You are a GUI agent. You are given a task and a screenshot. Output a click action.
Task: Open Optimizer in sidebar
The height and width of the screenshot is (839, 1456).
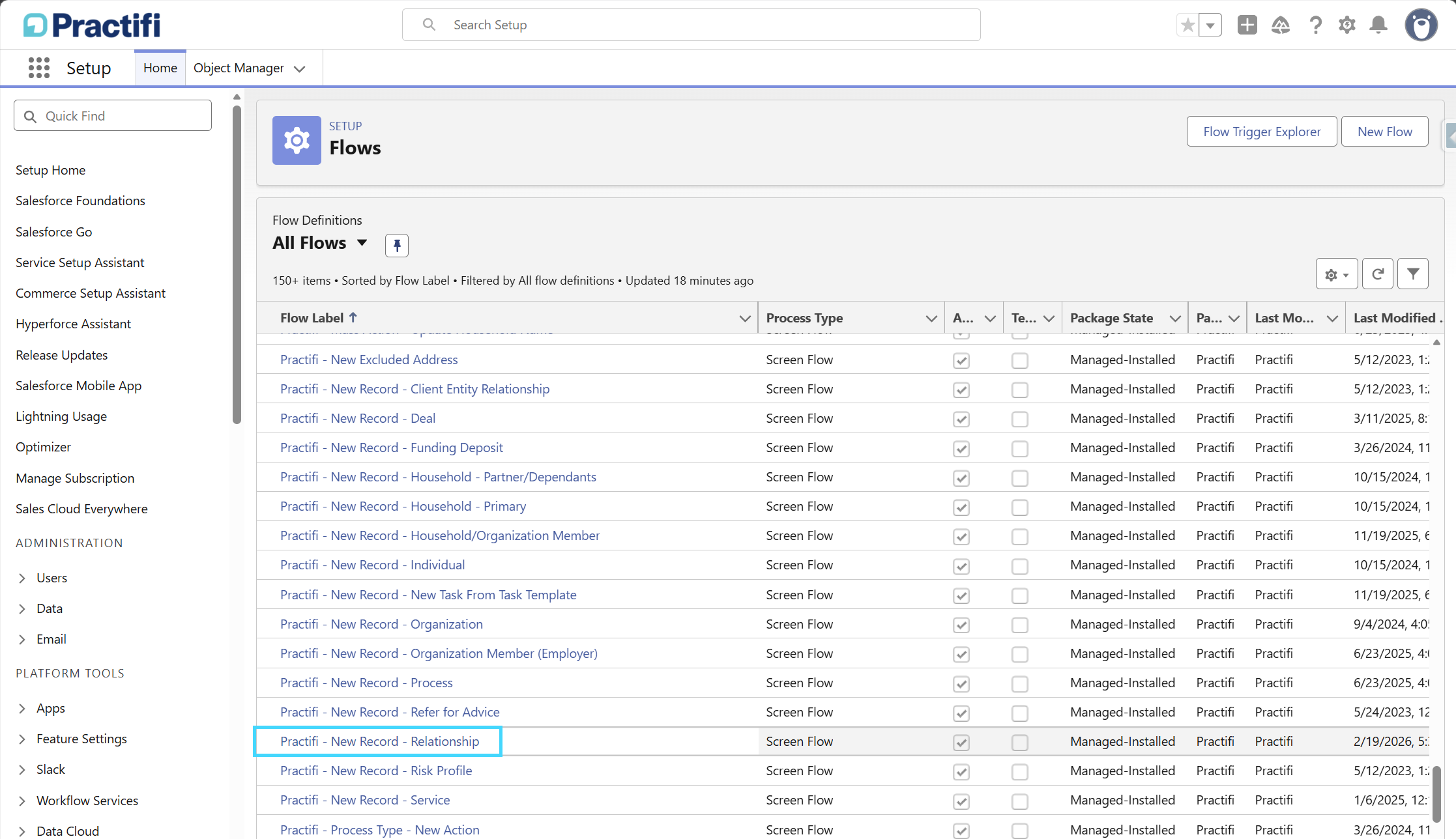tap(43, 447)
